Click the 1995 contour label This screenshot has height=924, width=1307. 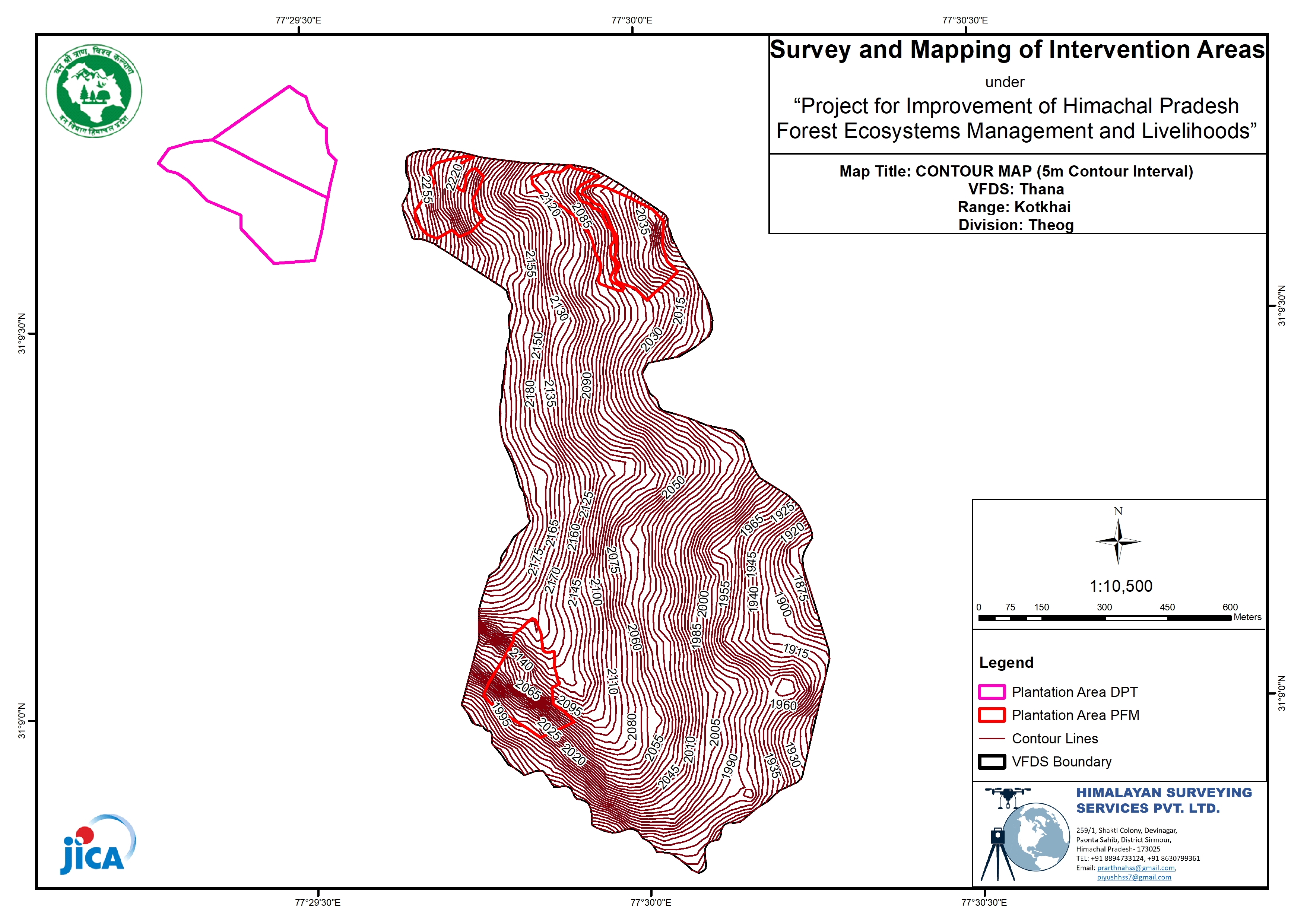(x=501, y=715)
